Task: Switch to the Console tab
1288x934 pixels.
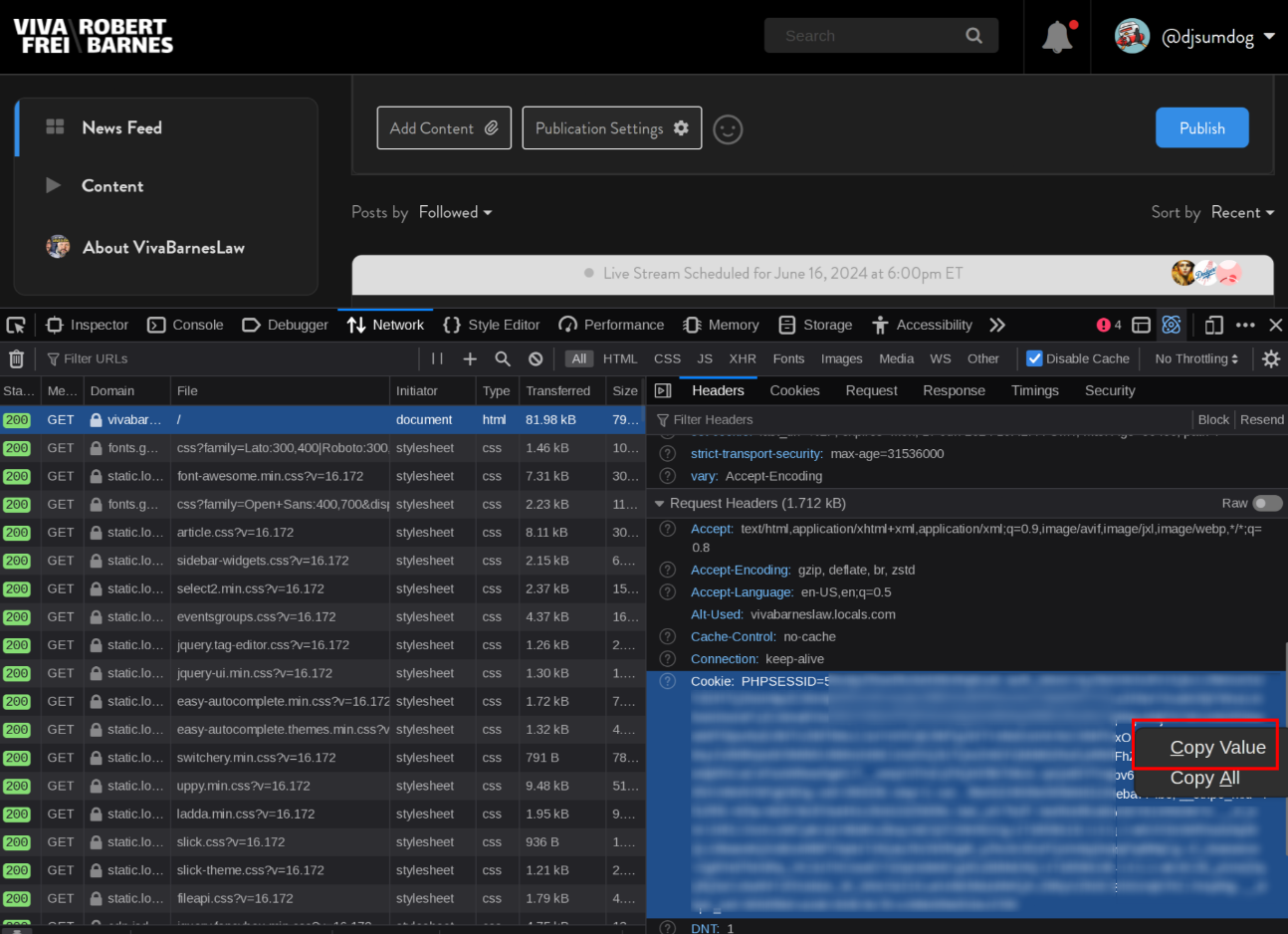Action: [185, 325]
